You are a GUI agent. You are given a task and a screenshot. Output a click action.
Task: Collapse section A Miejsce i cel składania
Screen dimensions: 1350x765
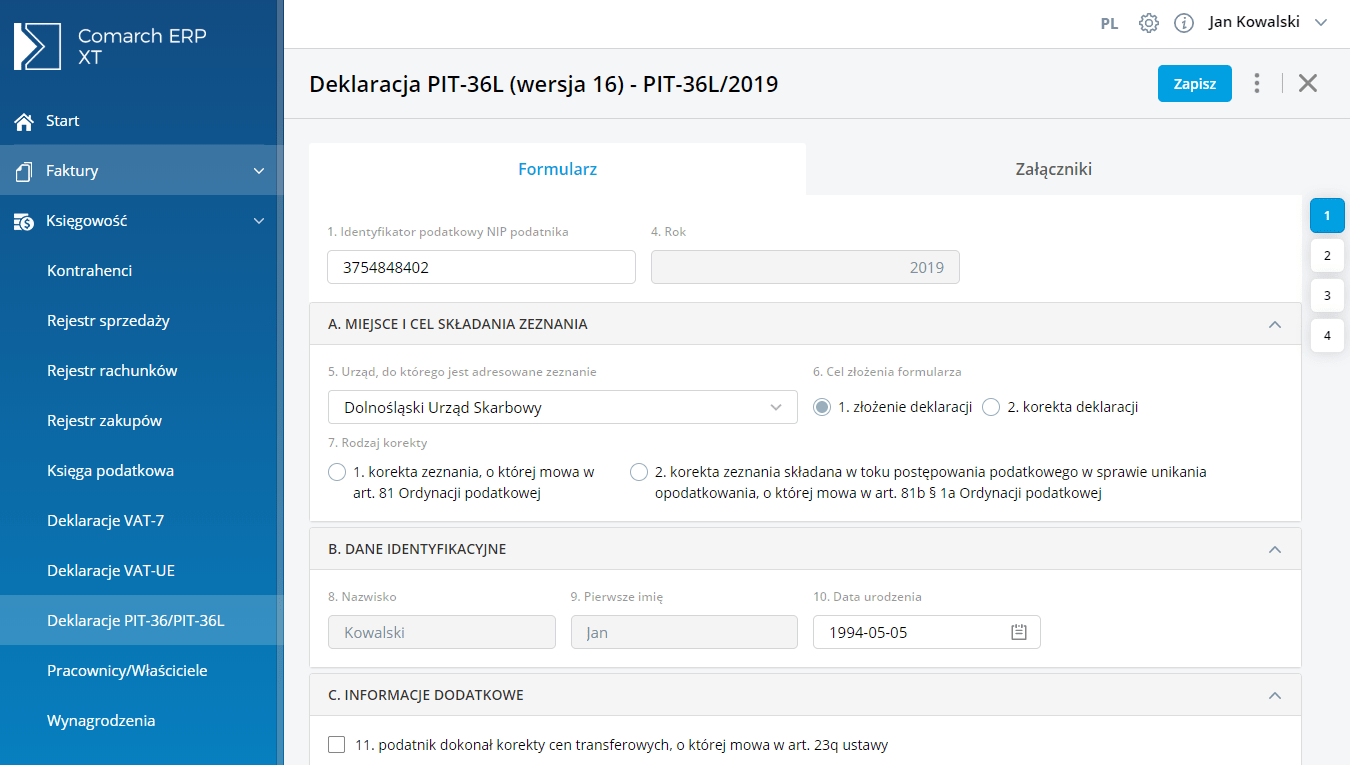click(1274, 324)
